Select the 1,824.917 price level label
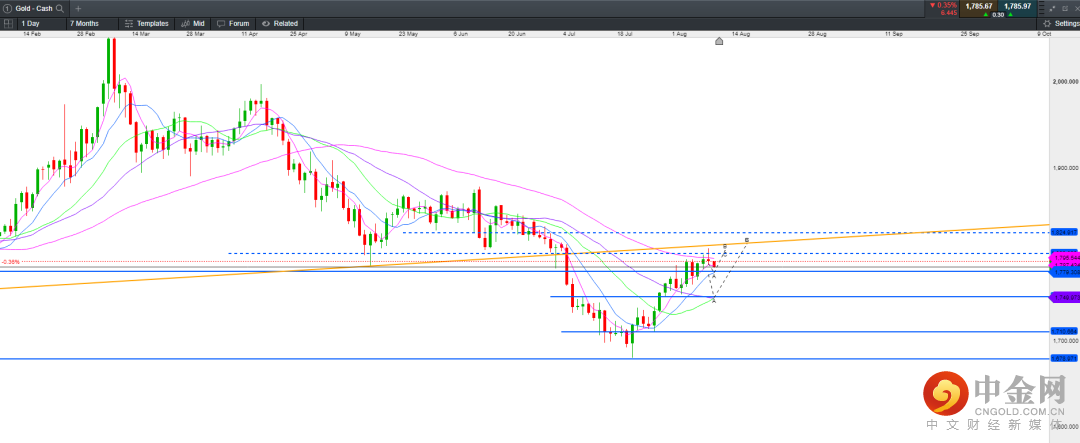 1063,233
